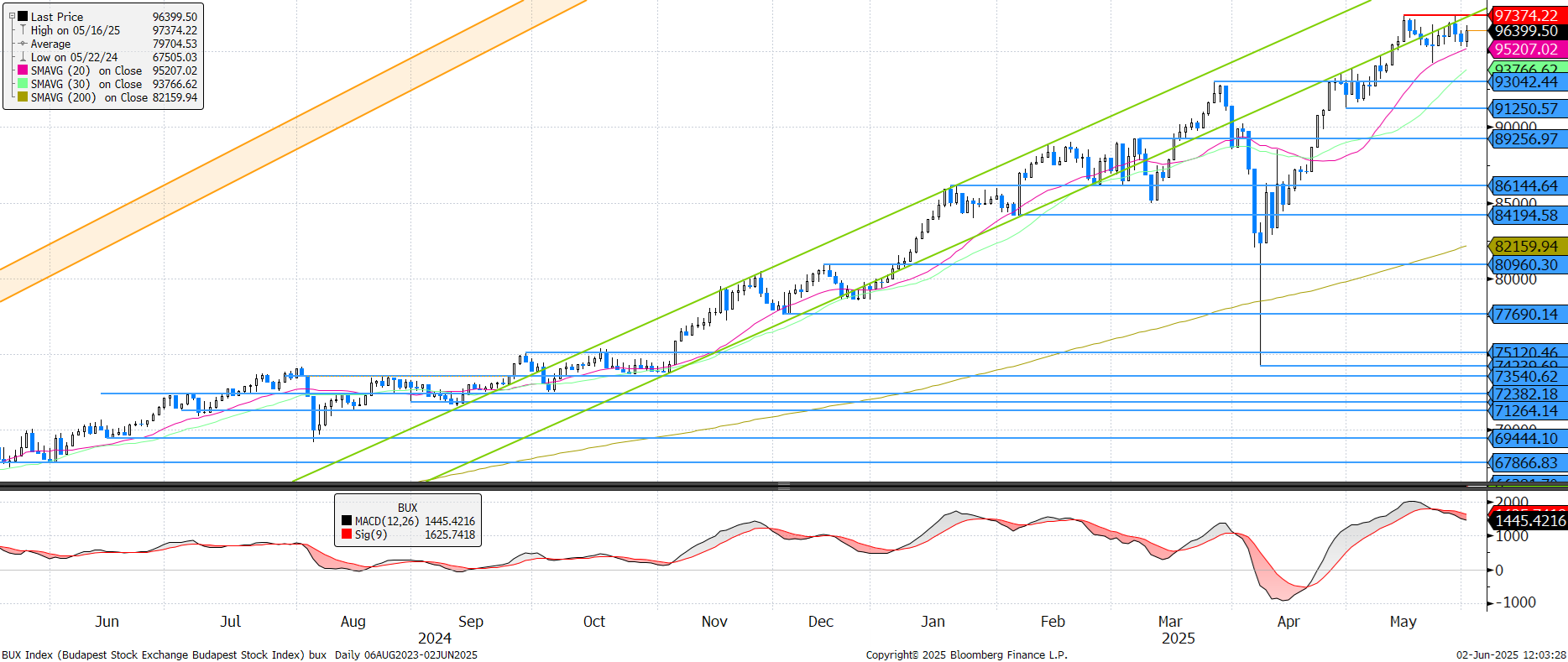Click the black 96399.50 last price tag
Screen dimensions: 1568x662
pyautogui.click(x=1526, y=31)
